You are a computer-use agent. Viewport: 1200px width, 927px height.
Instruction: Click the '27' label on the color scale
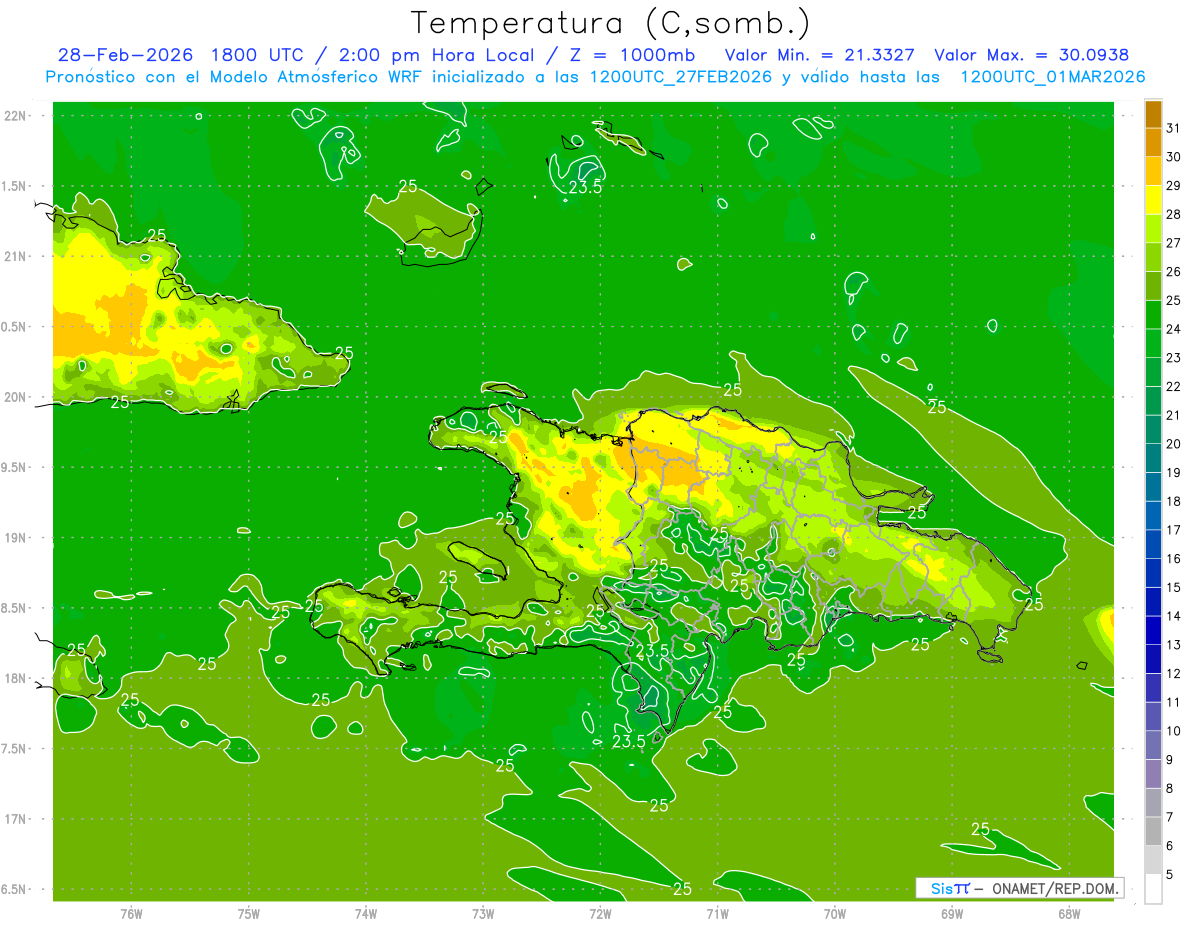1174,243
